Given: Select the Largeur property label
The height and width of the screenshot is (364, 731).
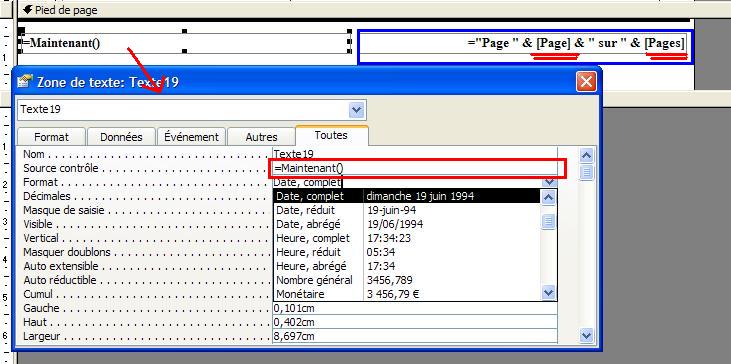Looking at the screenshot, I should click(x=42, y=336).
